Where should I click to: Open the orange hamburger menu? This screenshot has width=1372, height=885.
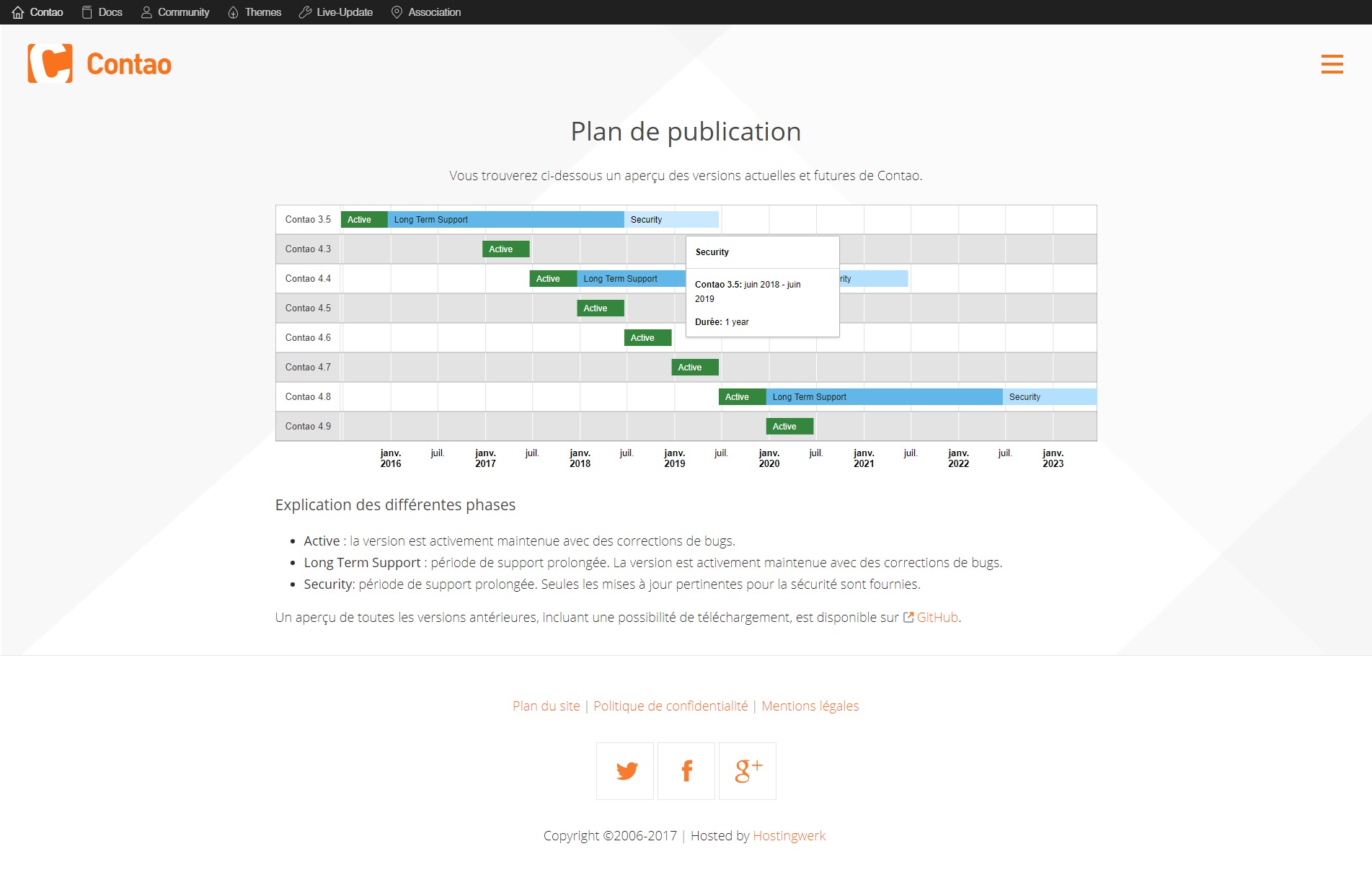tap(1332, 64)
